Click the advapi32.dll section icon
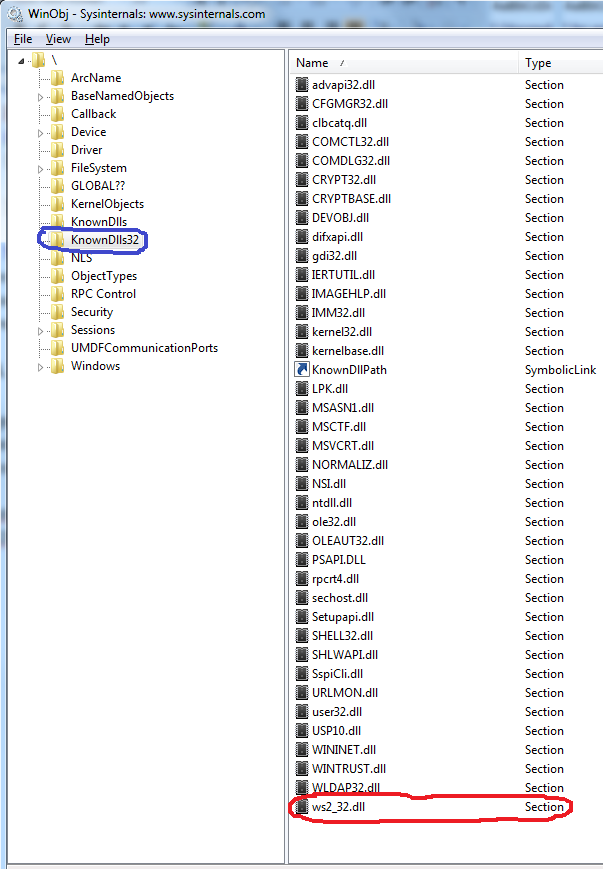The height and width of the screenshot is (869, 603). pyautogui.click(x=302, y=85)
